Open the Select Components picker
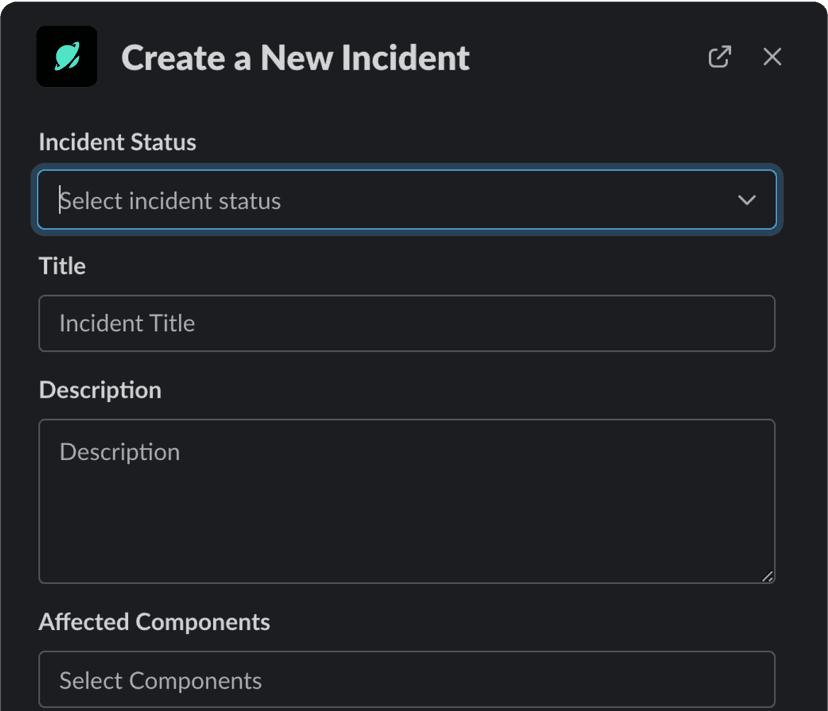This screenshot has width=828, height=711. 407,679
